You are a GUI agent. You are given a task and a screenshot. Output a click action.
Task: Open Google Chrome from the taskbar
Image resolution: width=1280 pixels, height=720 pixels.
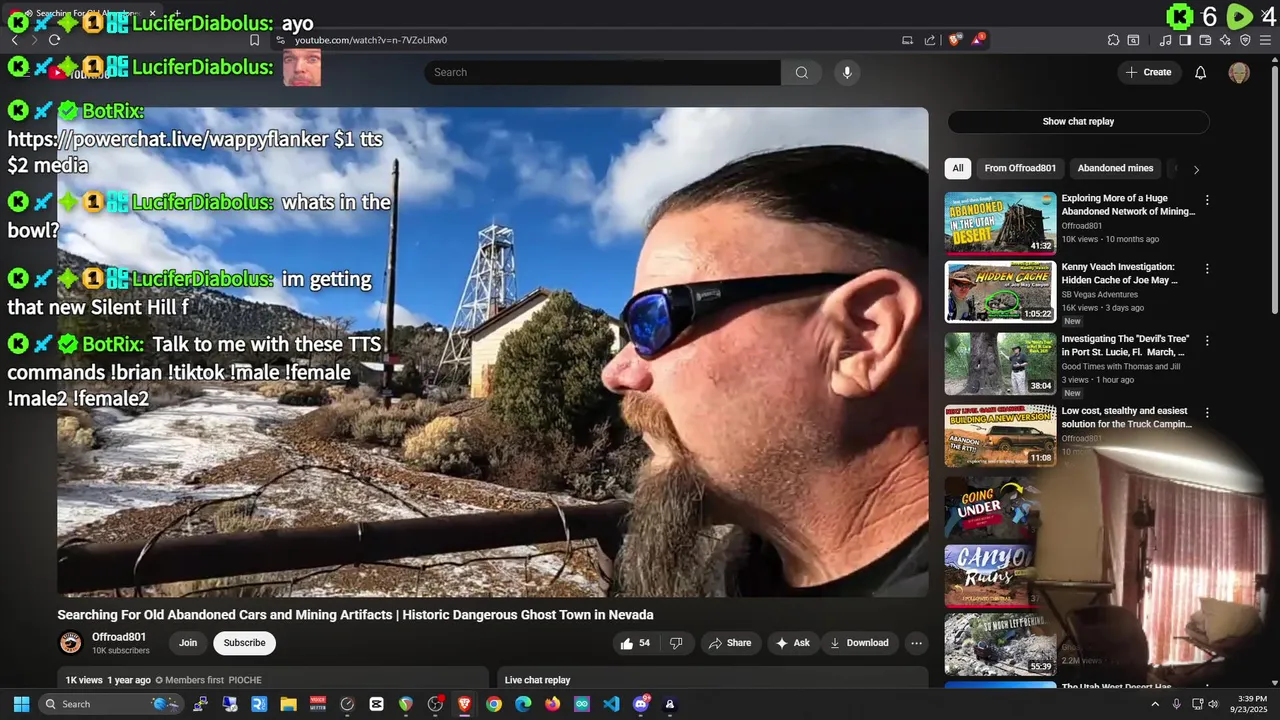point(494,704)
